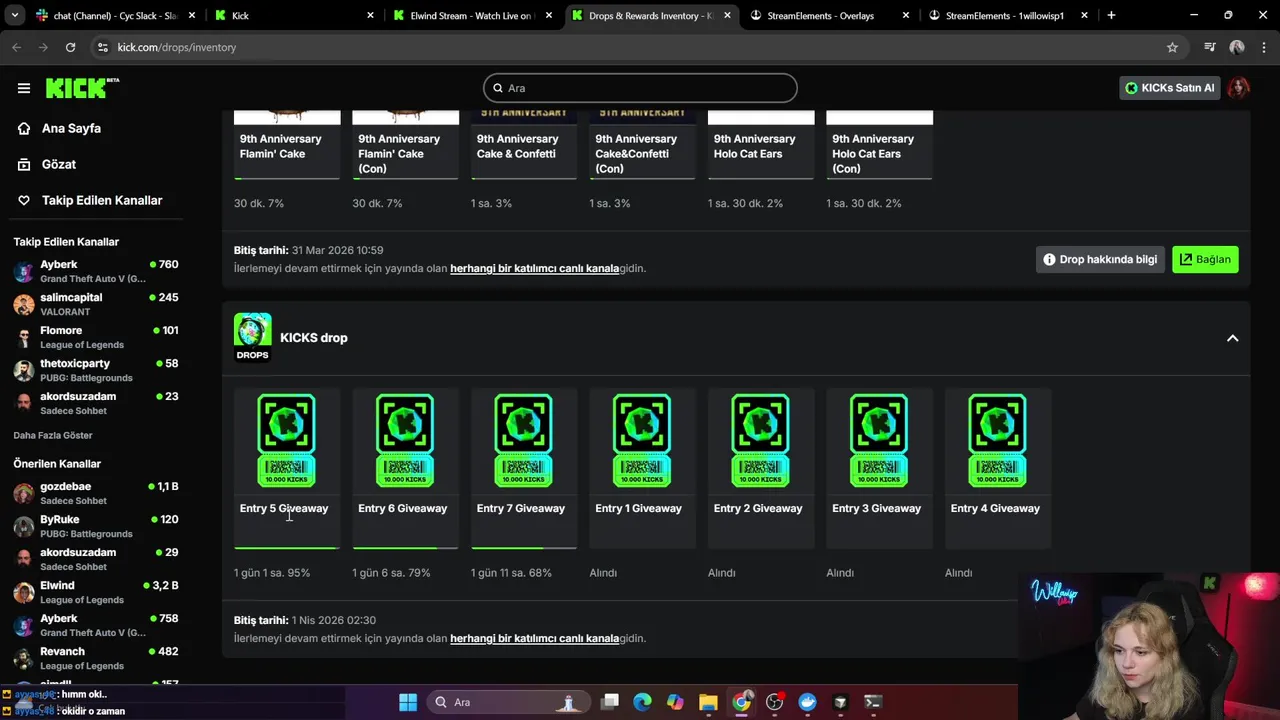Click 9th Anniversary Holo Cat Ears card
This screenshot has height=720, width=1280.
[761, 146]
